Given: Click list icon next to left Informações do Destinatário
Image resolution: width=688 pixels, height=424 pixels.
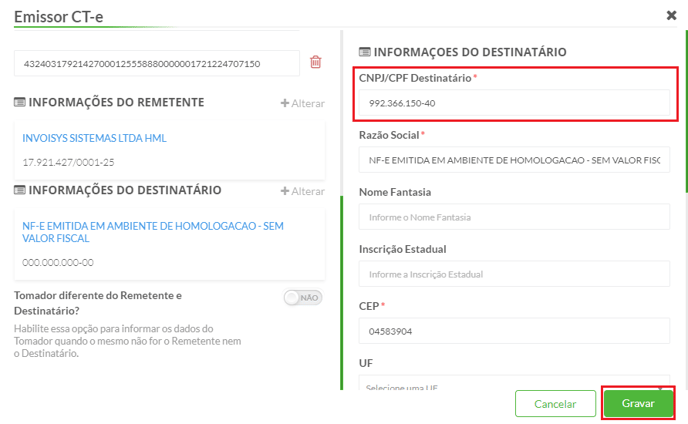Looking at the screenshot, I should [x=20, y=190].
